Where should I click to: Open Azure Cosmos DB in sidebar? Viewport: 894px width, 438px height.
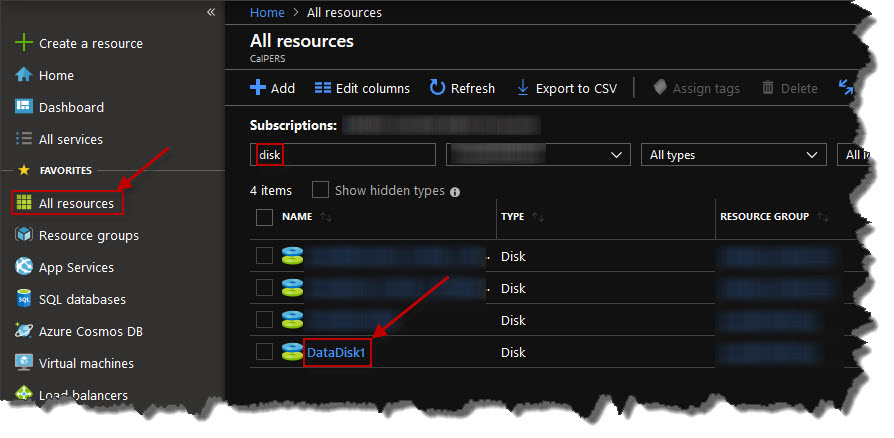91,331
